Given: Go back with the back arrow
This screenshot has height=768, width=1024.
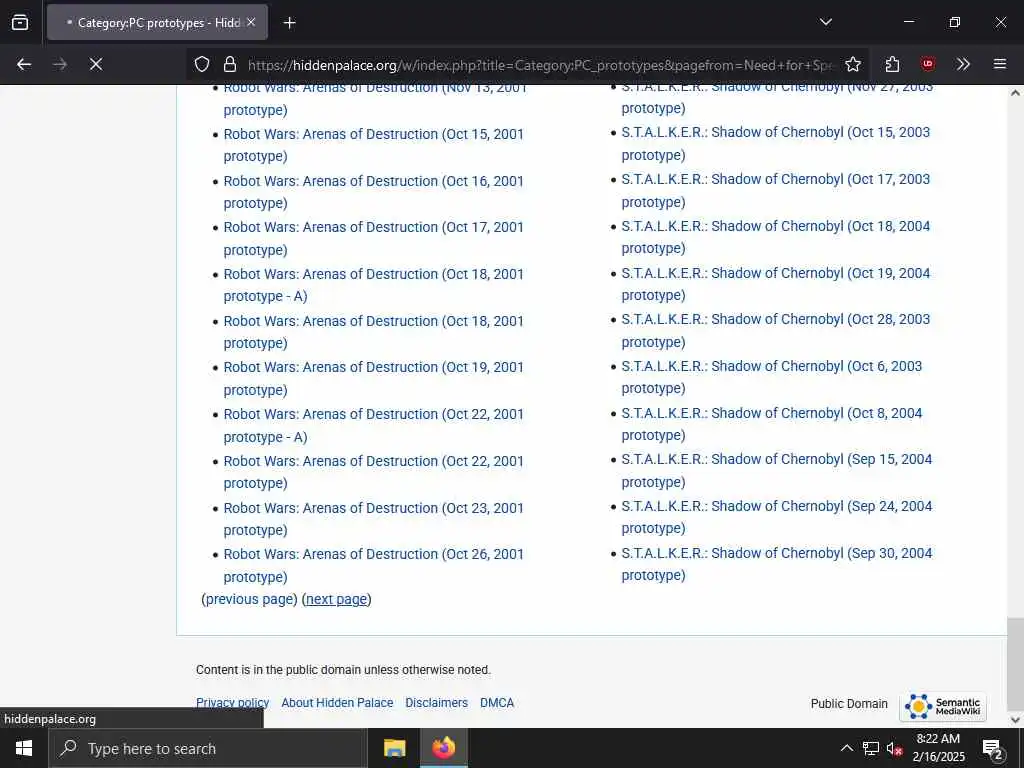Looking at the screenshot, I should [x=24, y=64].
